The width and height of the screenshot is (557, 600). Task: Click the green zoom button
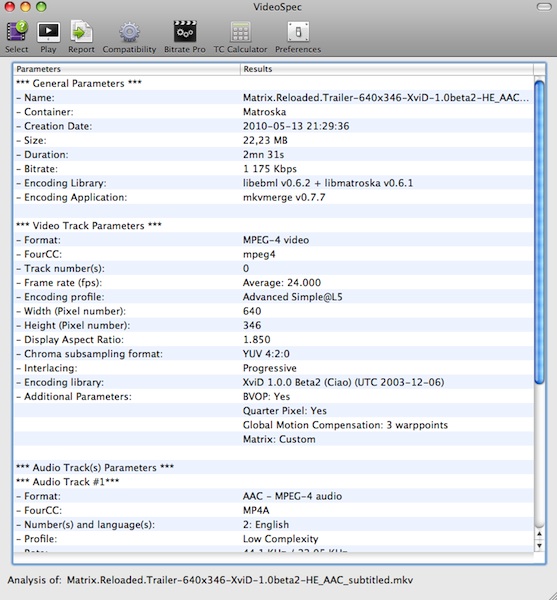pos(41,7)
